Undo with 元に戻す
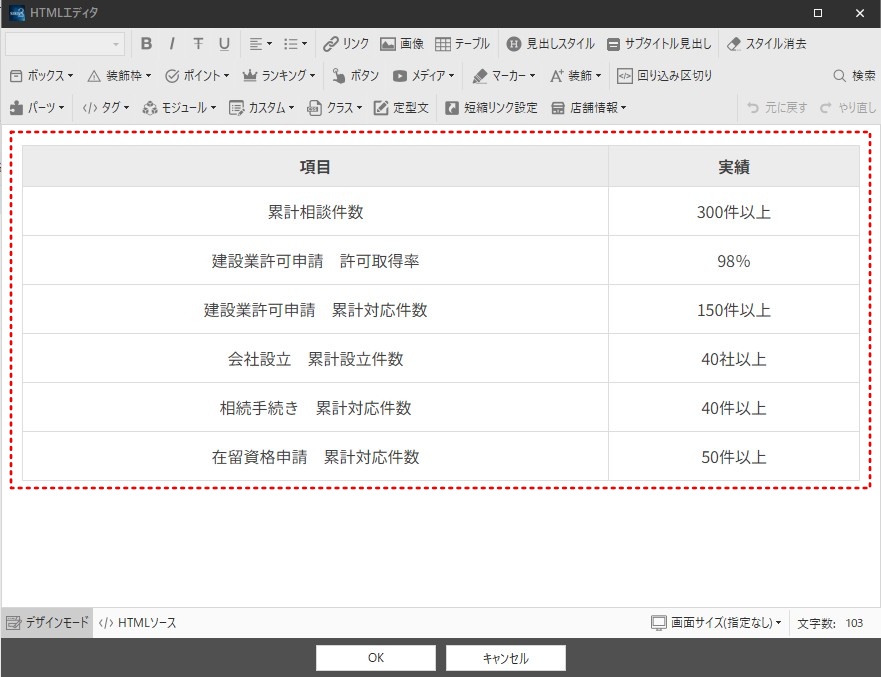This screenshot has height=677, width=881. 776,107
